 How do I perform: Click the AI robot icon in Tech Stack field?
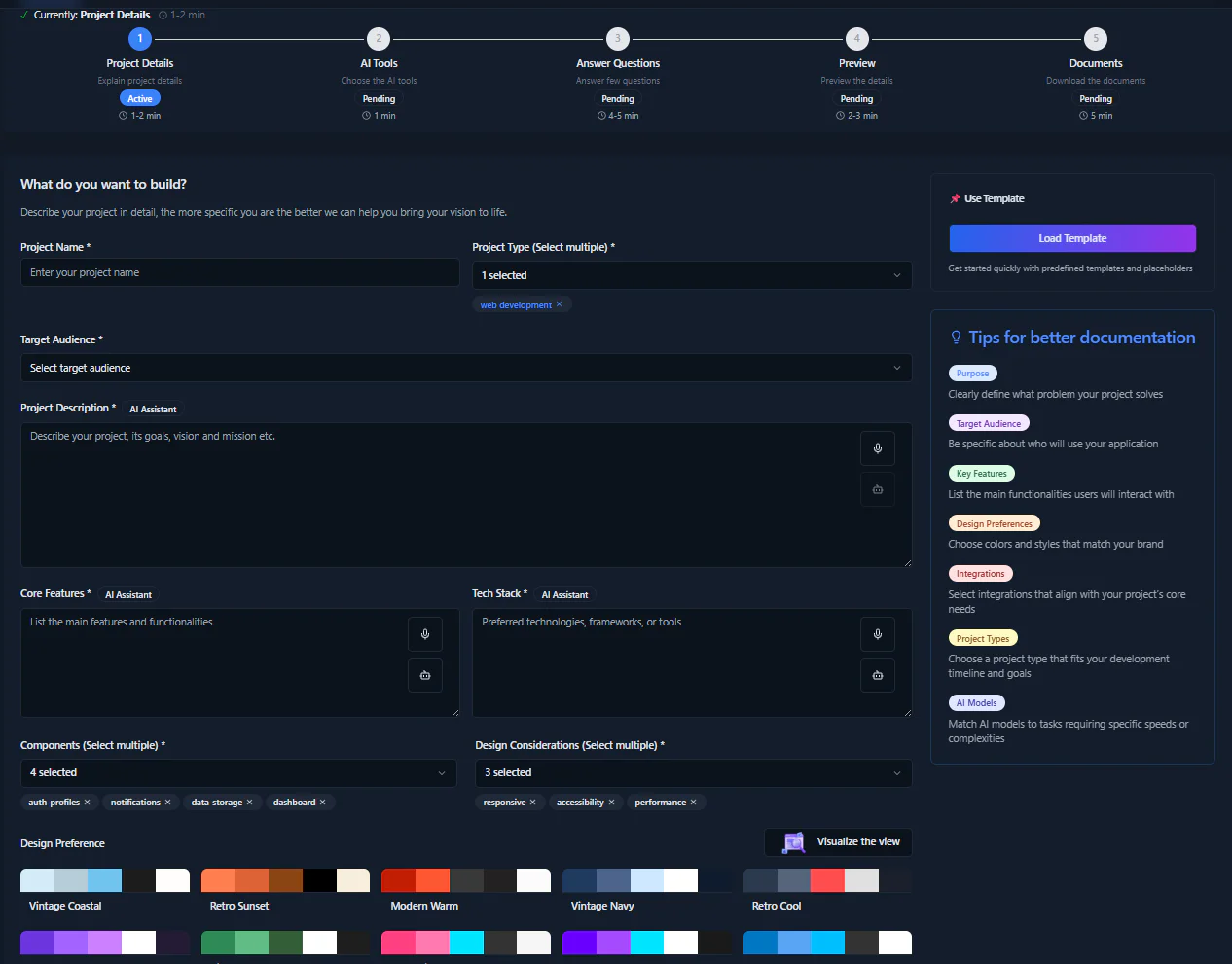(877, 675)
